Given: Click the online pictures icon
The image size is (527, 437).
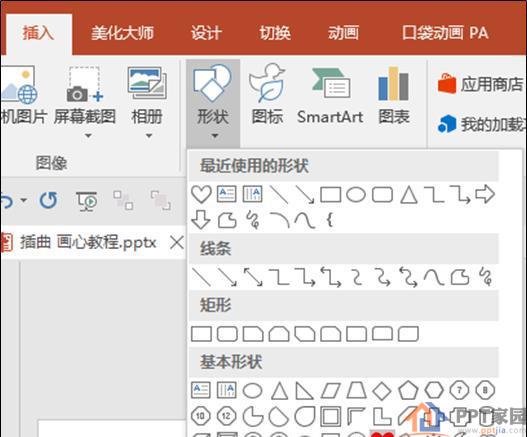Looking at the screenshot, I should (x=19, y=85).
